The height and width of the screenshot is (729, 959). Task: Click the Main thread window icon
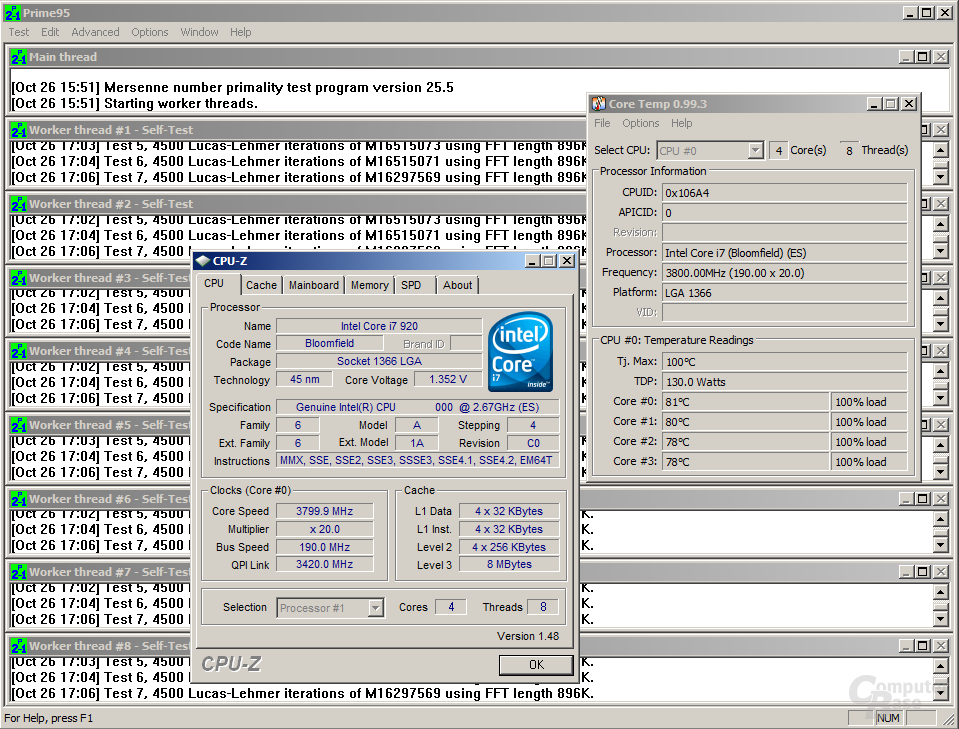[18, 57]
